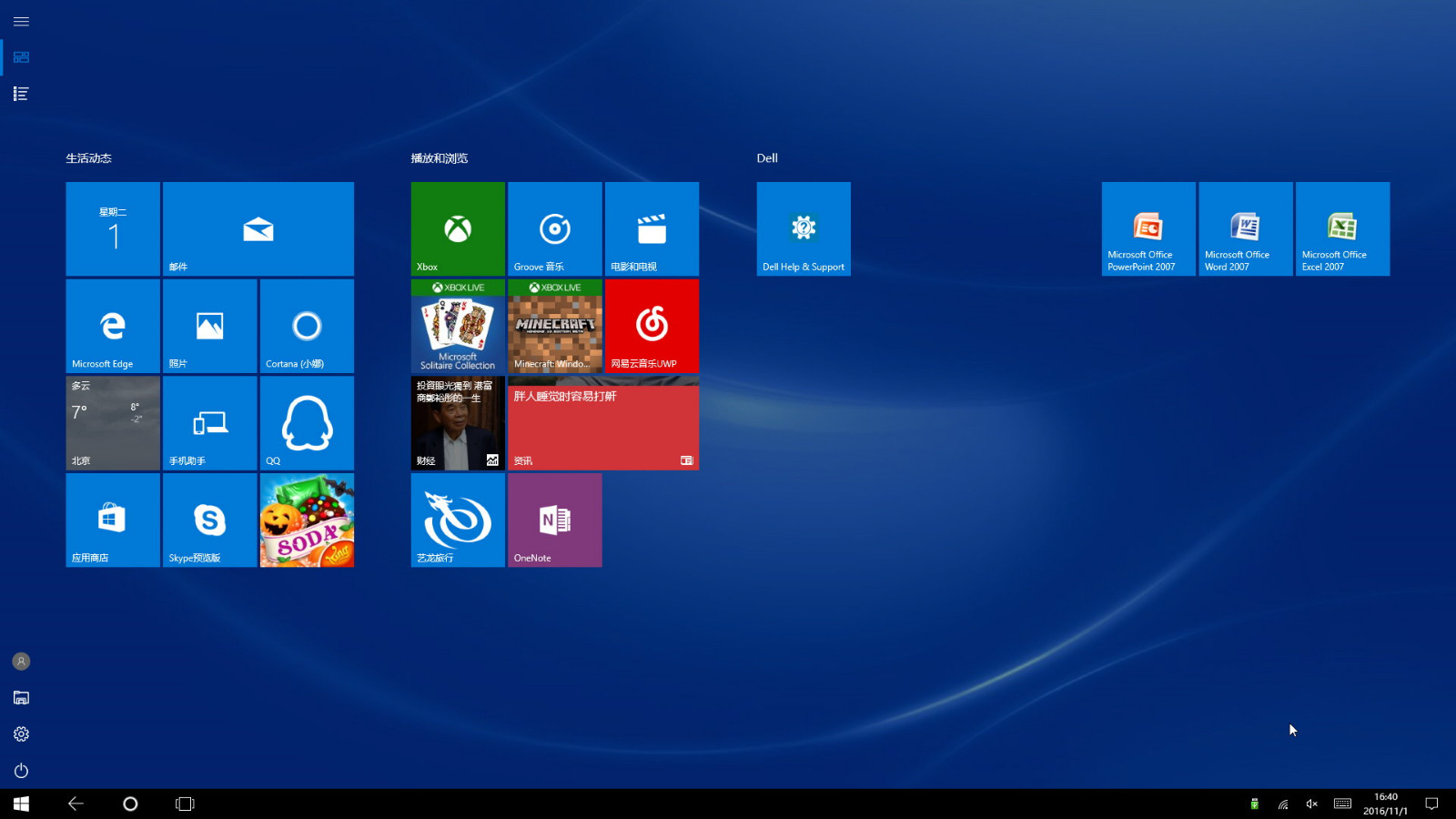The height and width of the screenshot is (819, 1456).
Task: Open Settings gear in the sidebar
Action: coord(21,734)
